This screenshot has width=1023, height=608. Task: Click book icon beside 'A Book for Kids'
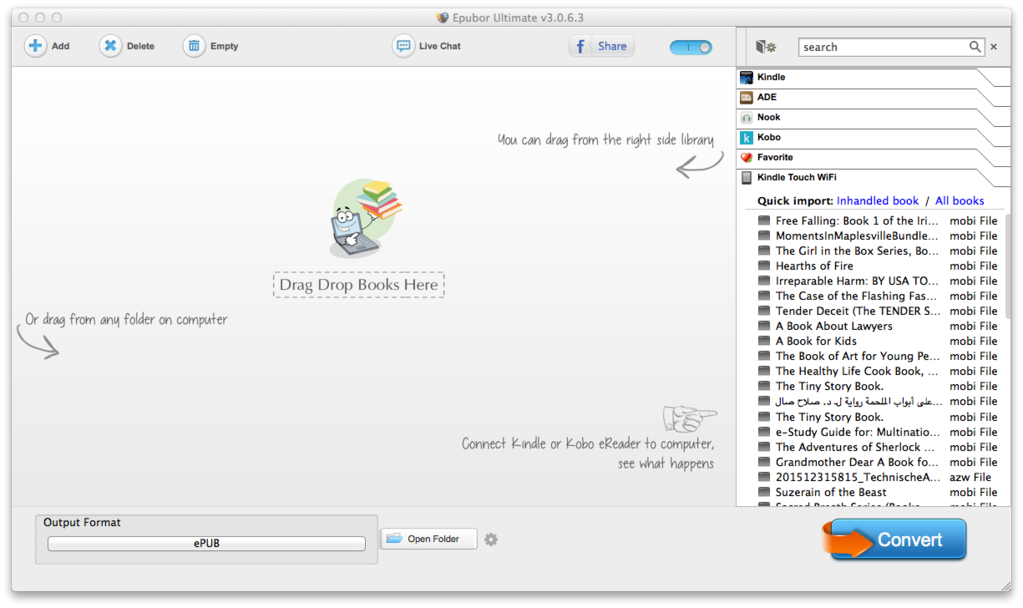(x=763, y=341)
